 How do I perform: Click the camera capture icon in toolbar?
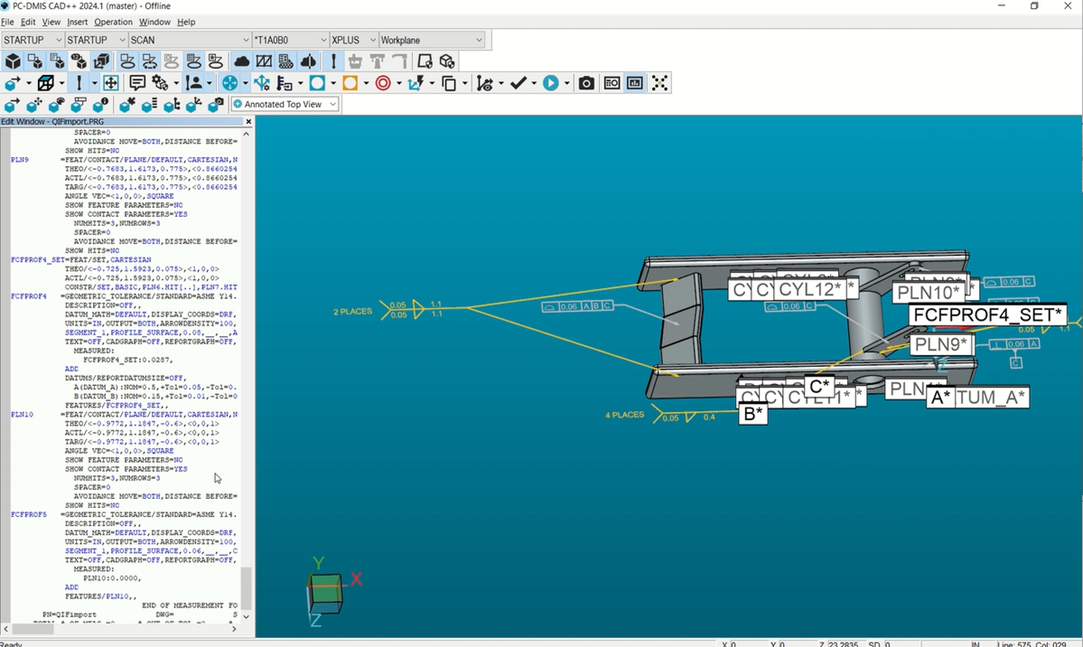coord(586,82)
